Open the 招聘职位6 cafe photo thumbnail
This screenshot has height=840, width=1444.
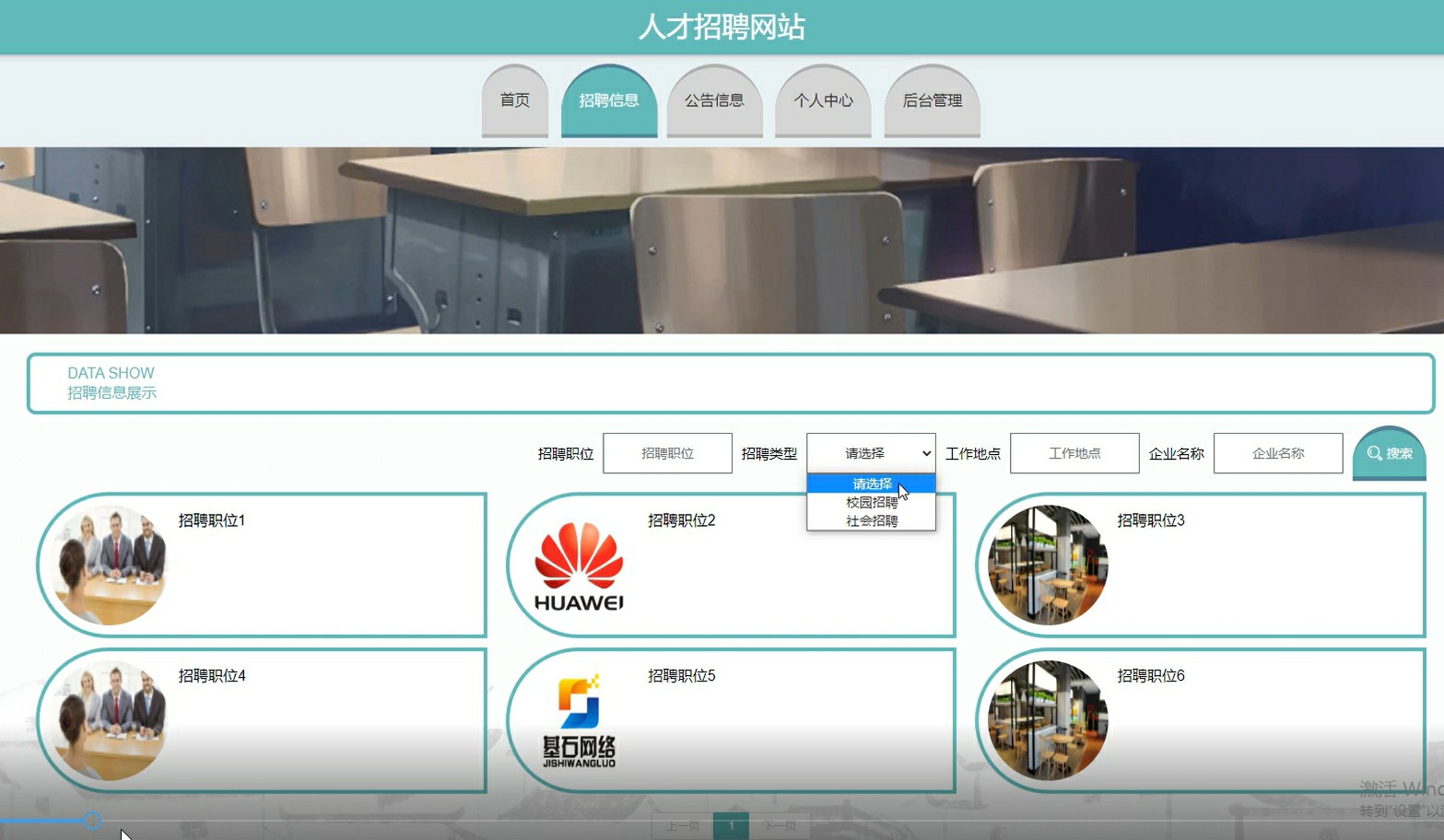click(x=1048, y=721)
